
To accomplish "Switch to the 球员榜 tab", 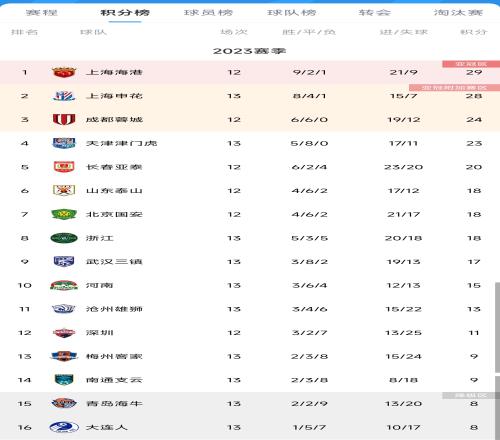I will pos(208,13).
